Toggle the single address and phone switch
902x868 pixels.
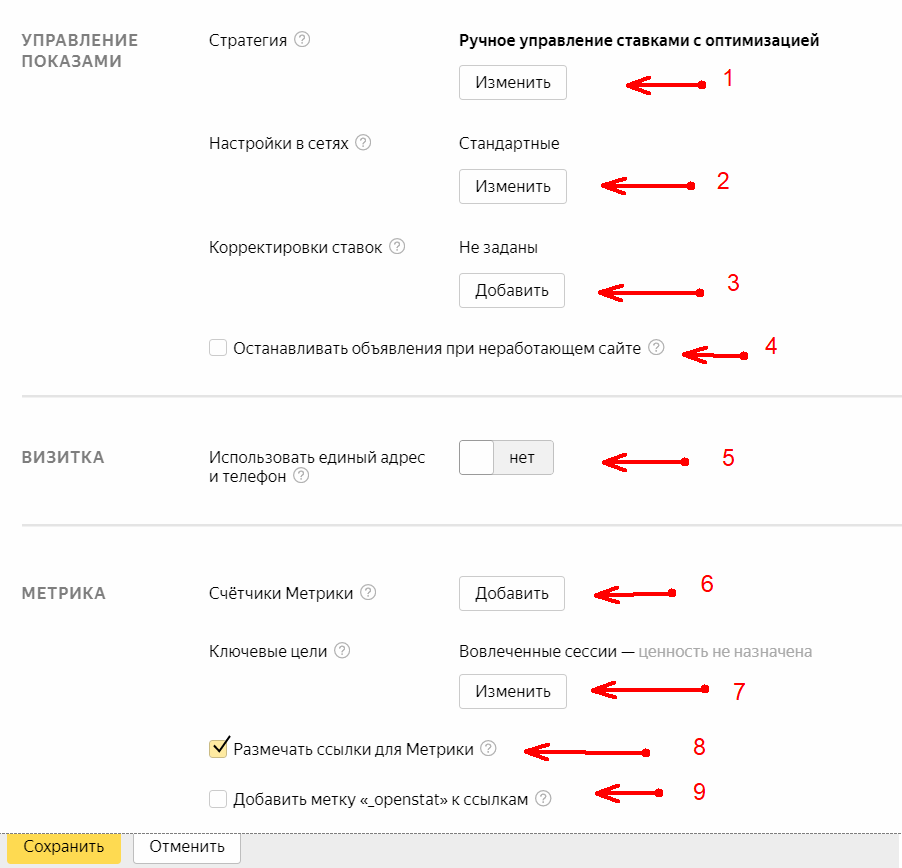click(506, 457)
